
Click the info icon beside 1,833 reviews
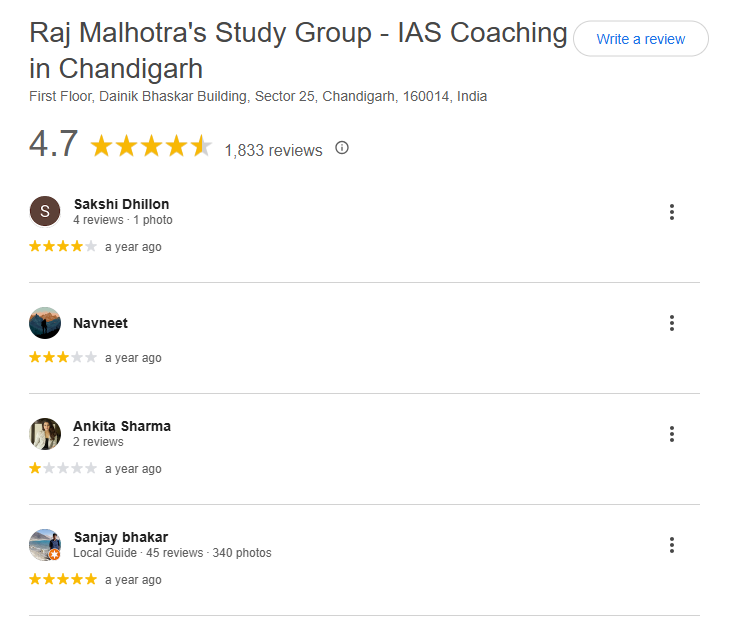[342, 148]
